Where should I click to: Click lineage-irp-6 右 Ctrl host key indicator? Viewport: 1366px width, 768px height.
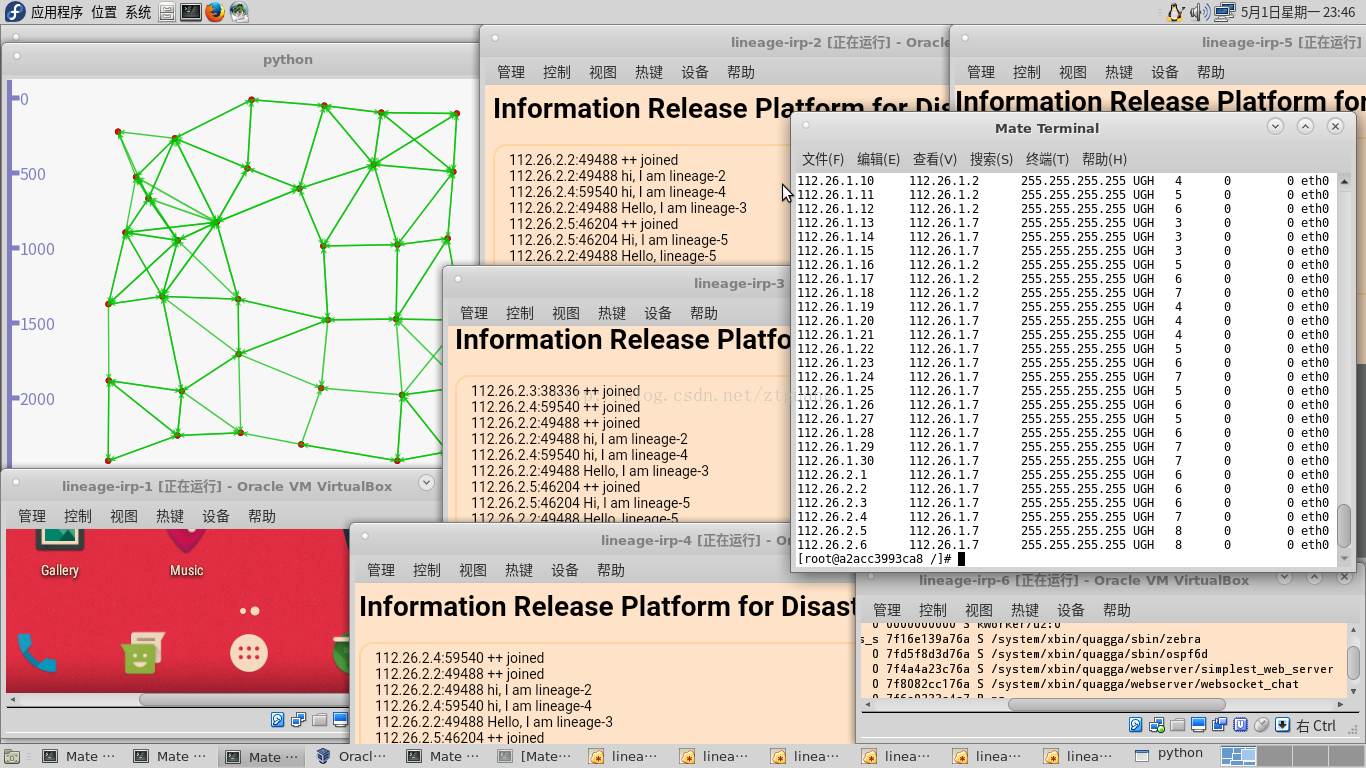coord(1316,726)
